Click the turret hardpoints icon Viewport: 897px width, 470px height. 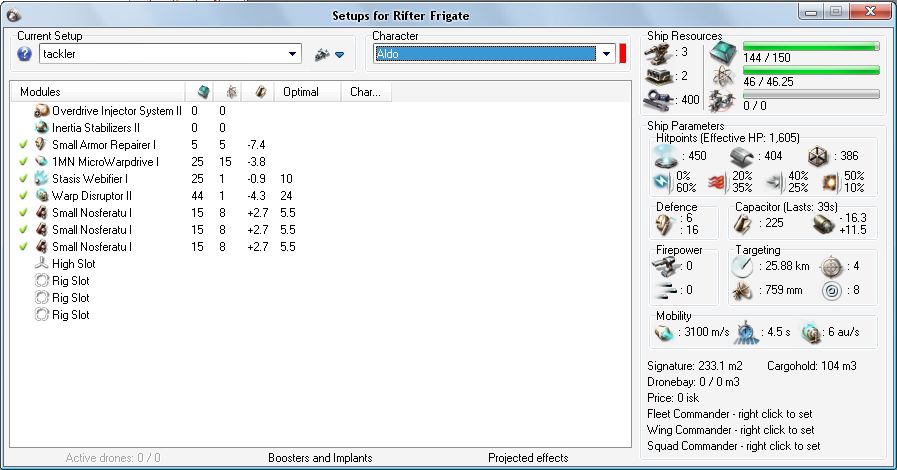[658, 53]
